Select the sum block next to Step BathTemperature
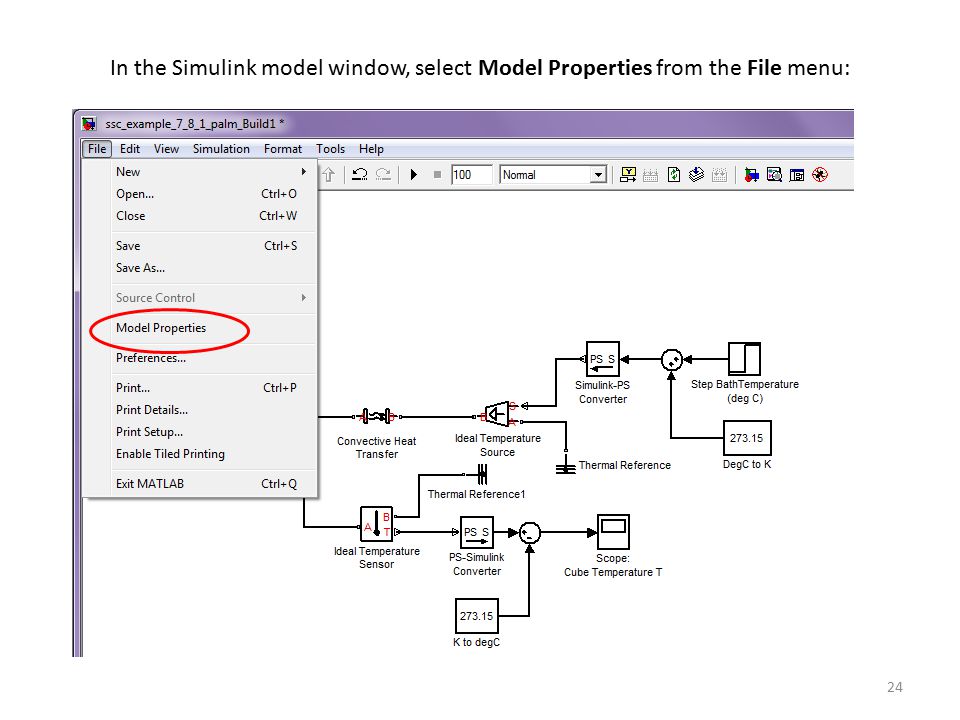960x720 pixels. coord(672,359)
